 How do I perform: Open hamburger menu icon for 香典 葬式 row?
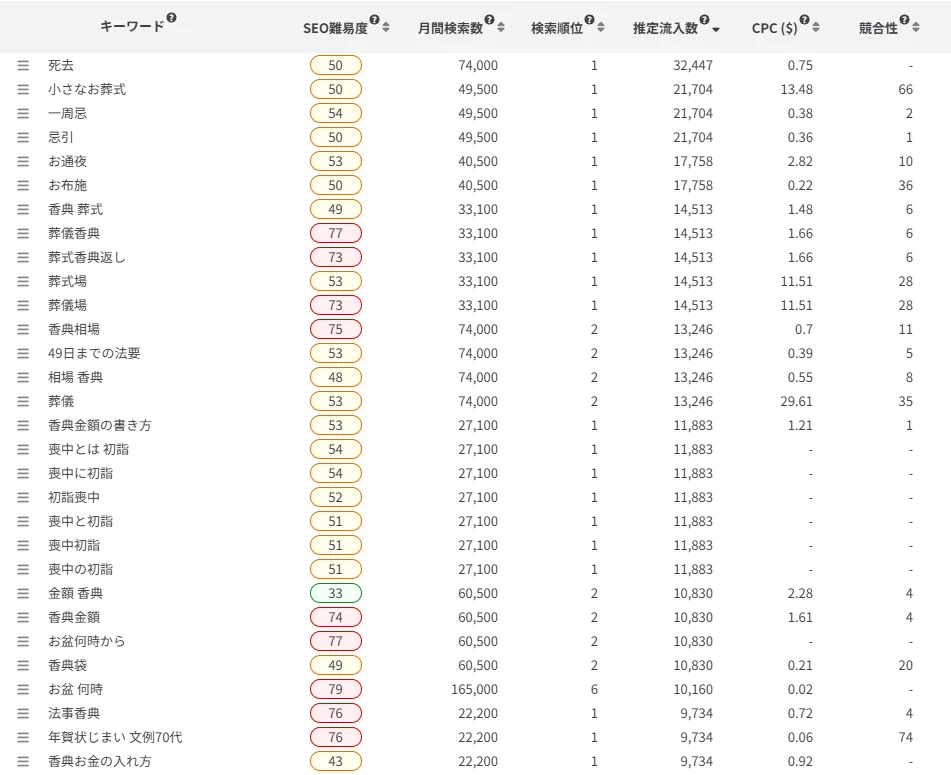click(23, 209)
